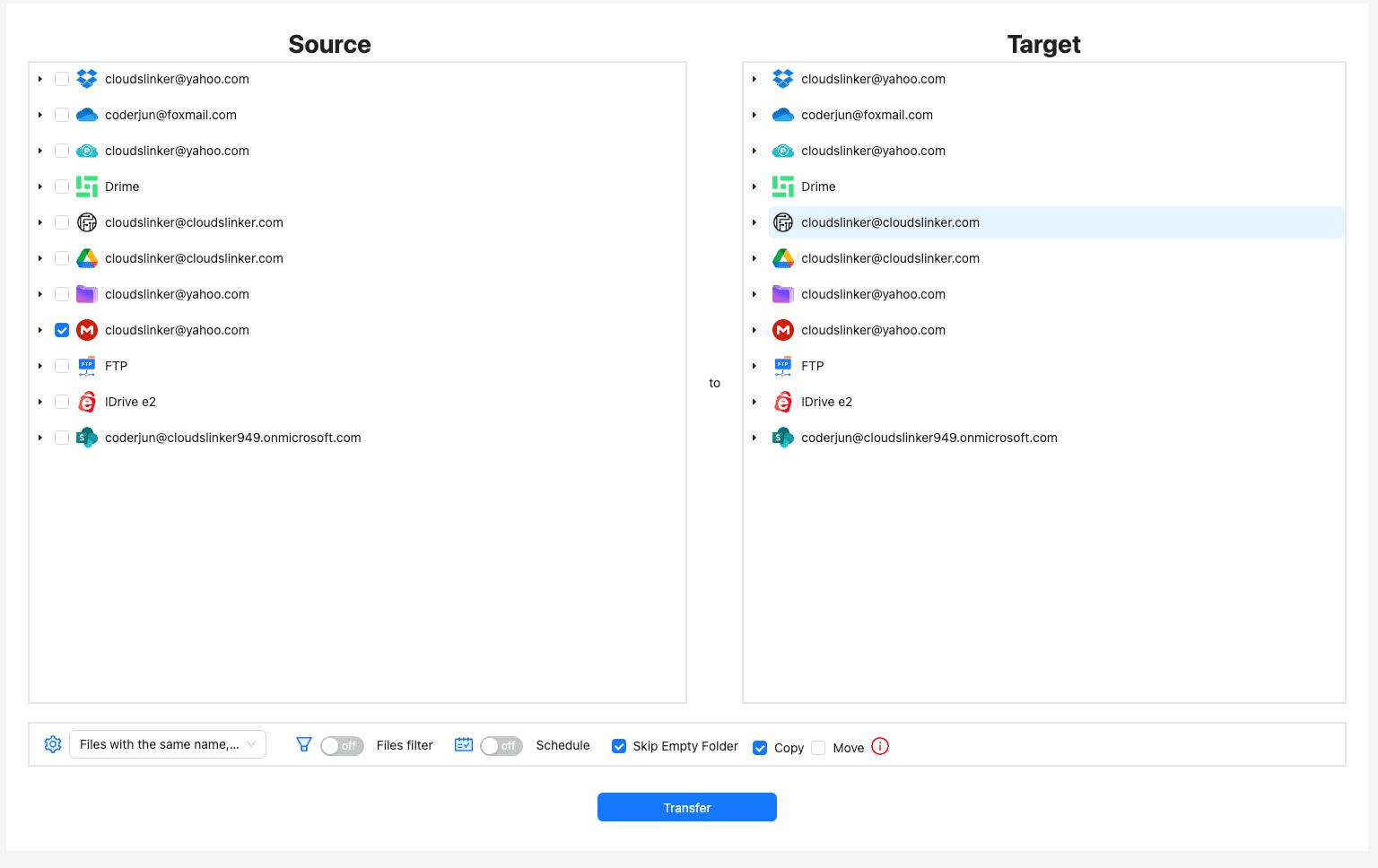Uncheck the Gmail account checkbox in Source
Screen dimensions: 1378x868
pos(61,330)
